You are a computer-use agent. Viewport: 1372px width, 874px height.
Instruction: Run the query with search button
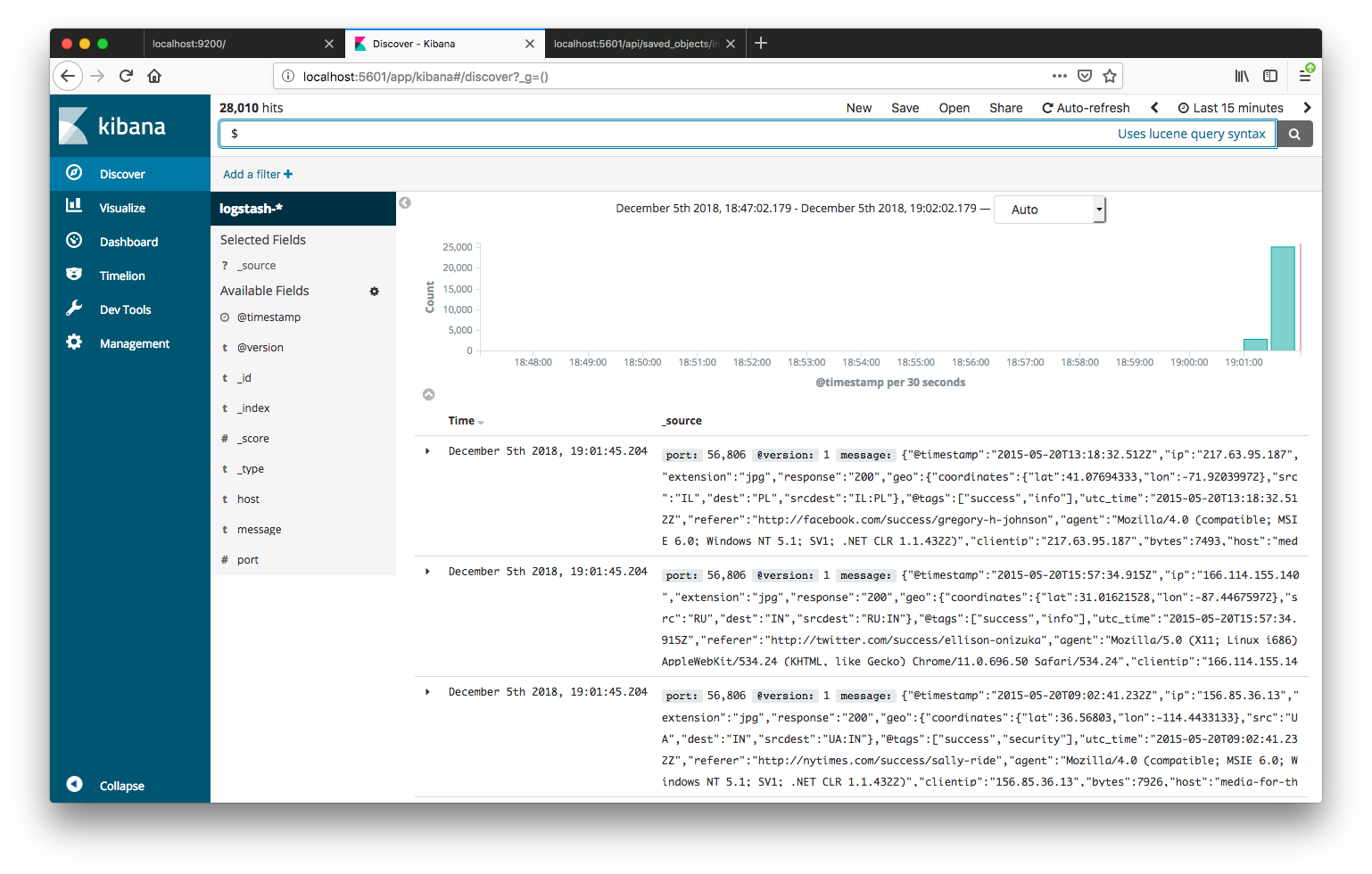[1294, 134]
